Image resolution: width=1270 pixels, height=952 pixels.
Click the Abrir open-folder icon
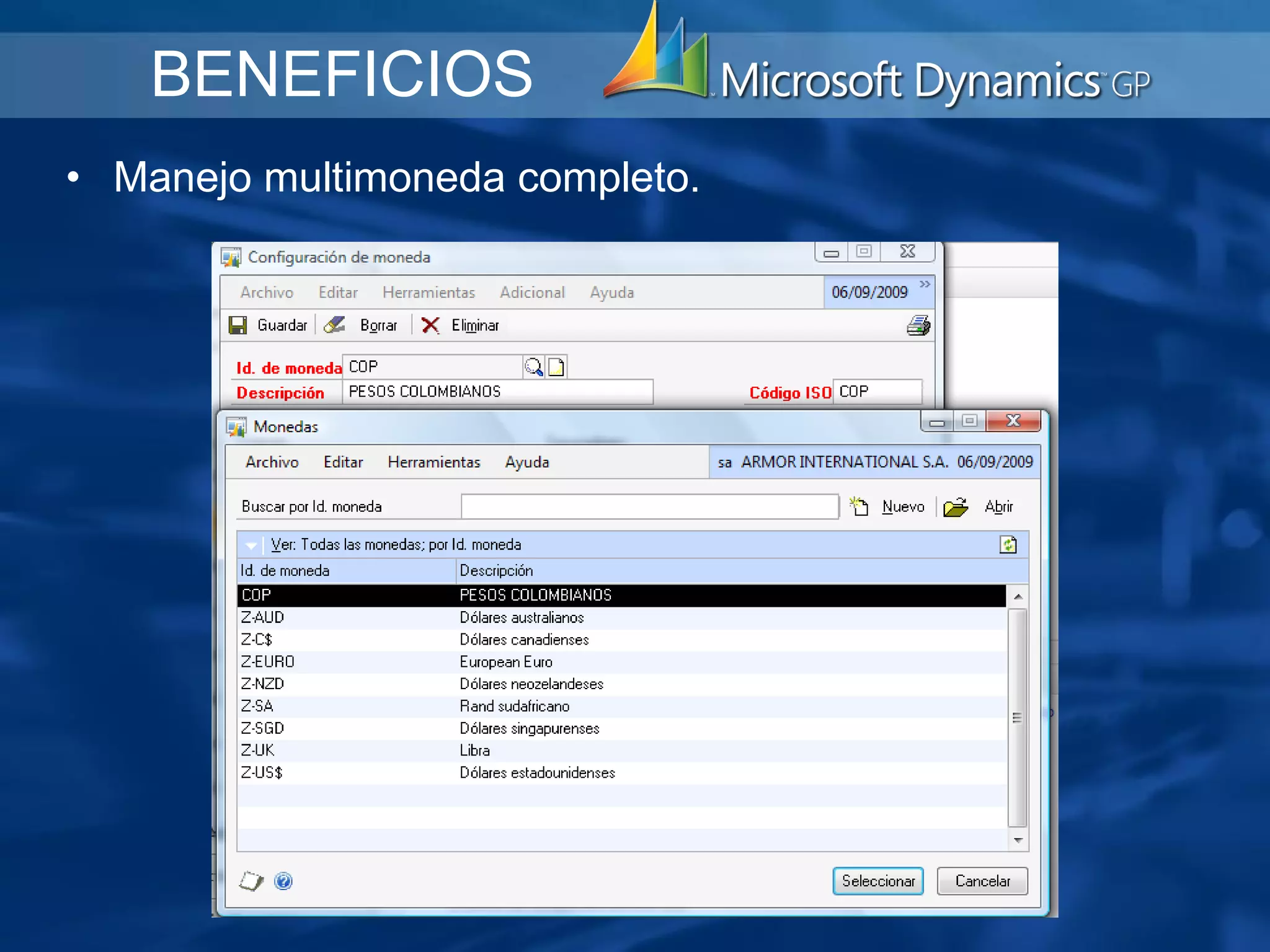pos(956,507)
